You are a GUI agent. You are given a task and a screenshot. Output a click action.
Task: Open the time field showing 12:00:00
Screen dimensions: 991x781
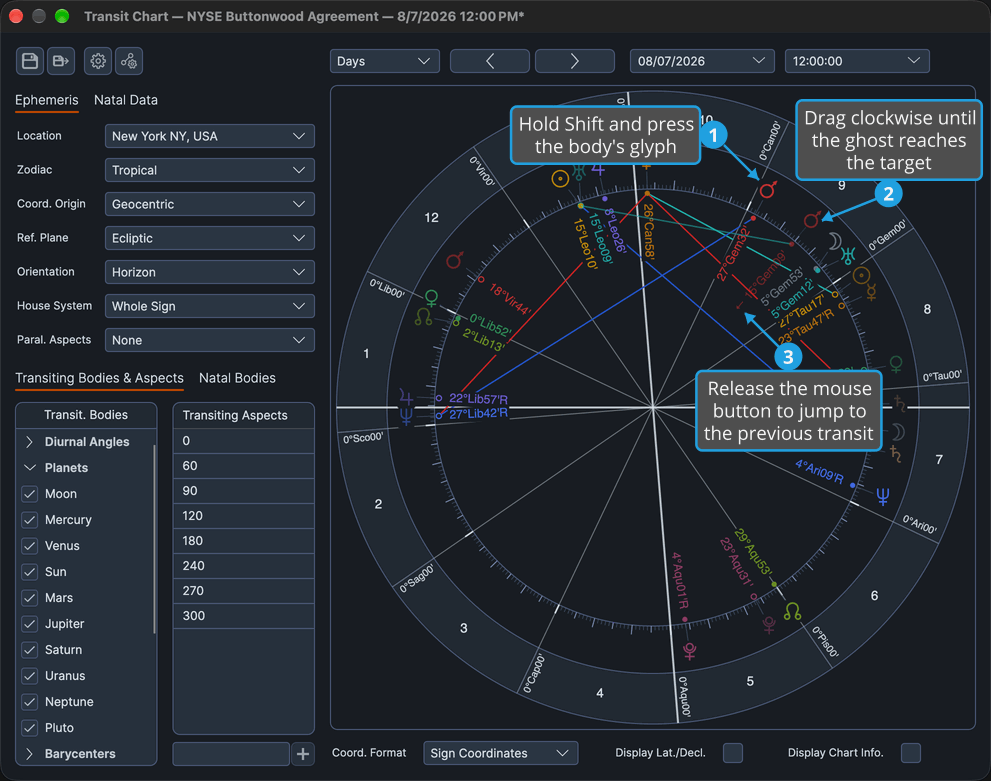pos(857,61)
